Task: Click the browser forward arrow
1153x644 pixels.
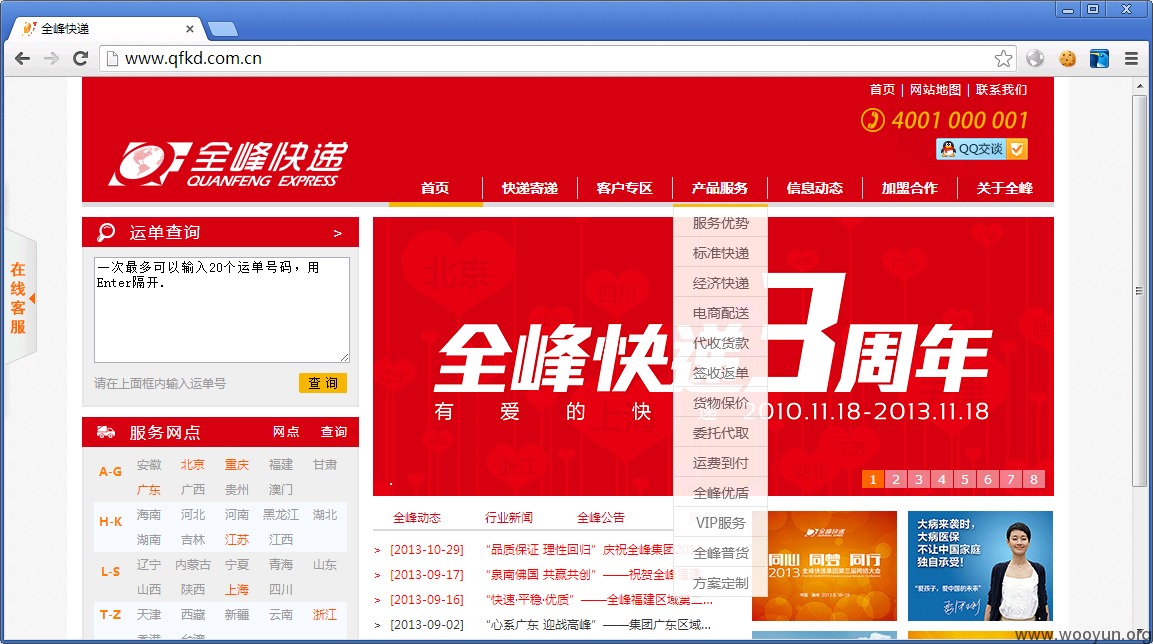Action: (x=51, y=58)
